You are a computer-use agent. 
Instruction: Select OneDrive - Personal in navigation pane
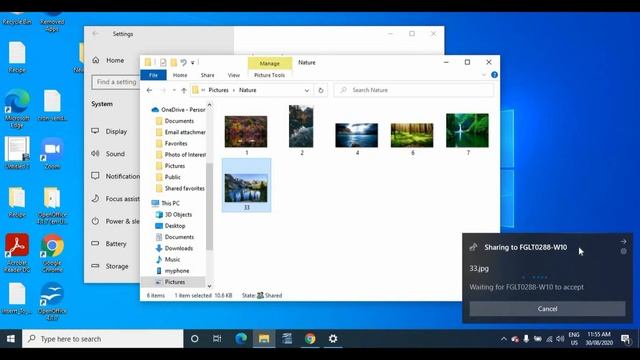[x=178, y=110]
